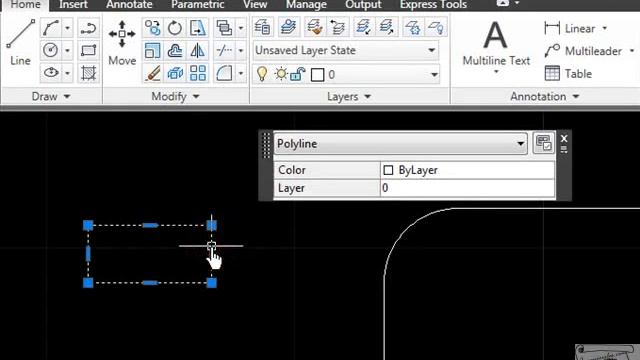The image size is (640, 360).
Task: Select the Rectangle draw tool
Action: coord(88,51)
